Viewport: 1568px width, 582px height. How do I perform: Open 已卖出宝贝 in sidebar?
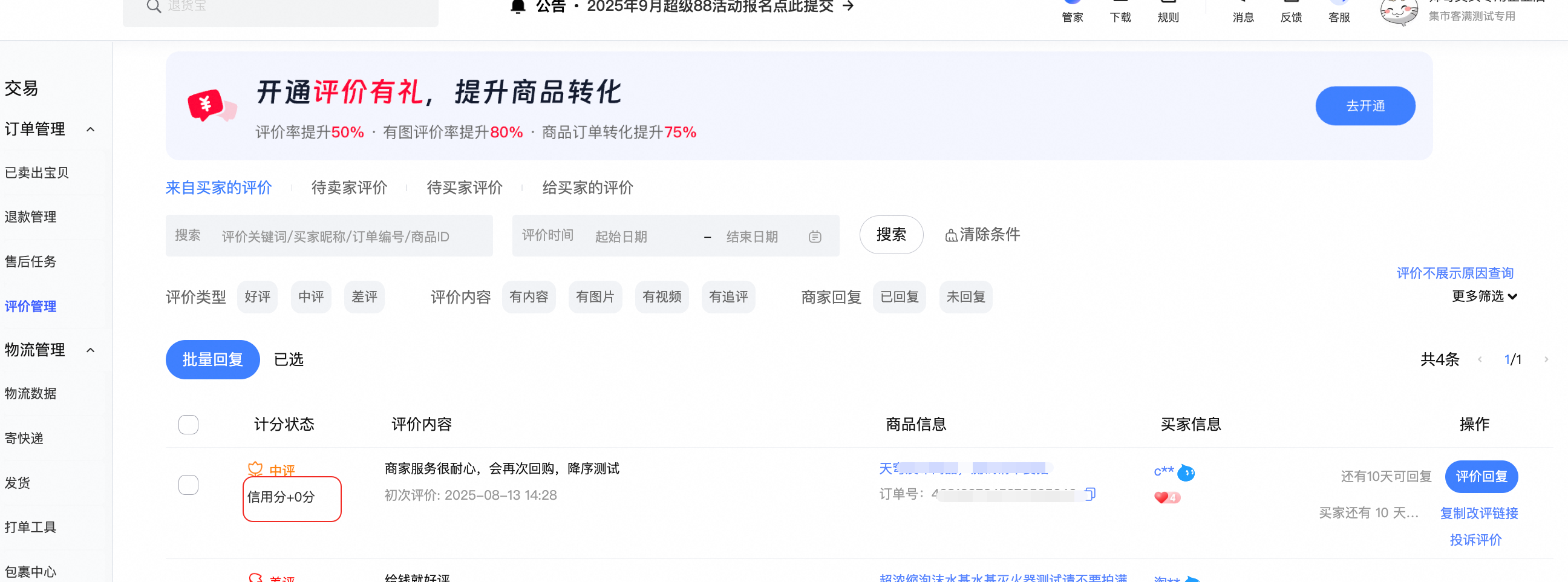(x=36, y=173)
